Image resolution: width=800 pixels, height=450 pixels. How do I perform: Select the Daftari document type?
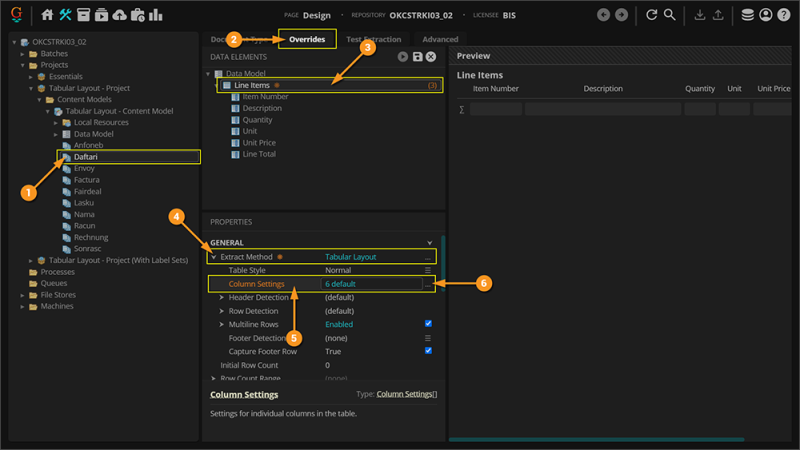click(85, 157)
